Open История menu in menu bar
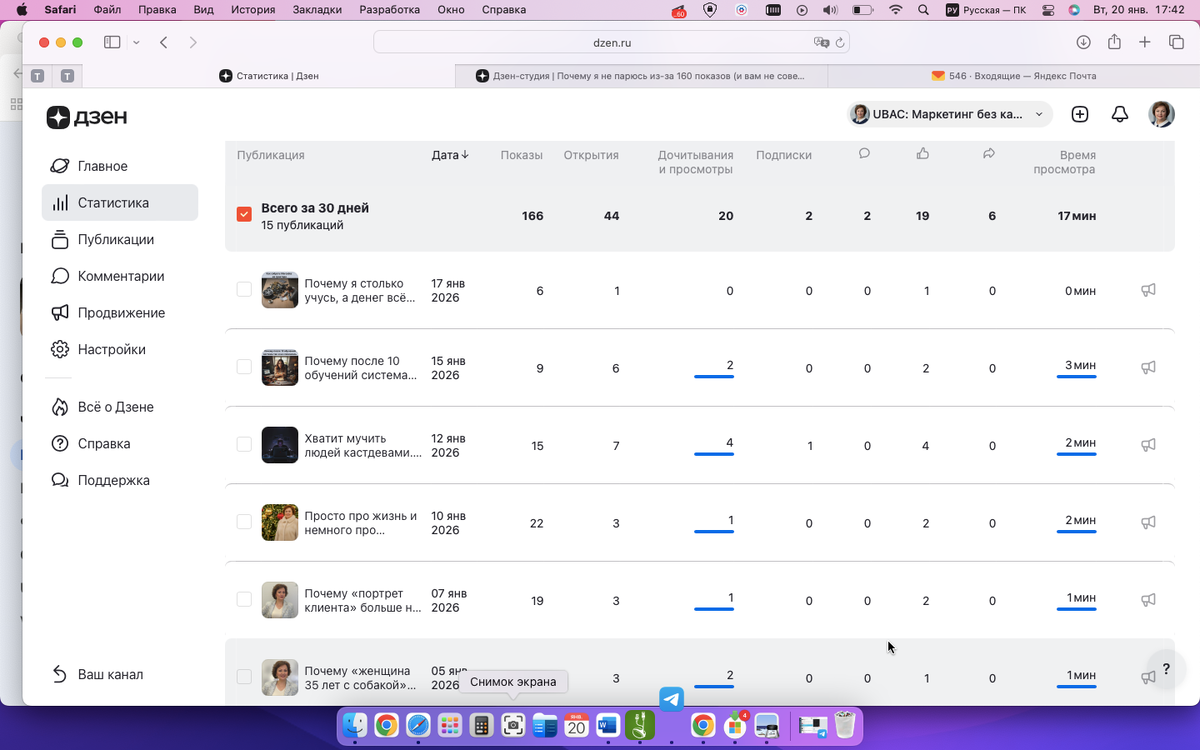Image resolution: width=1200 pixels, height=750 pixels. (252, 10)
